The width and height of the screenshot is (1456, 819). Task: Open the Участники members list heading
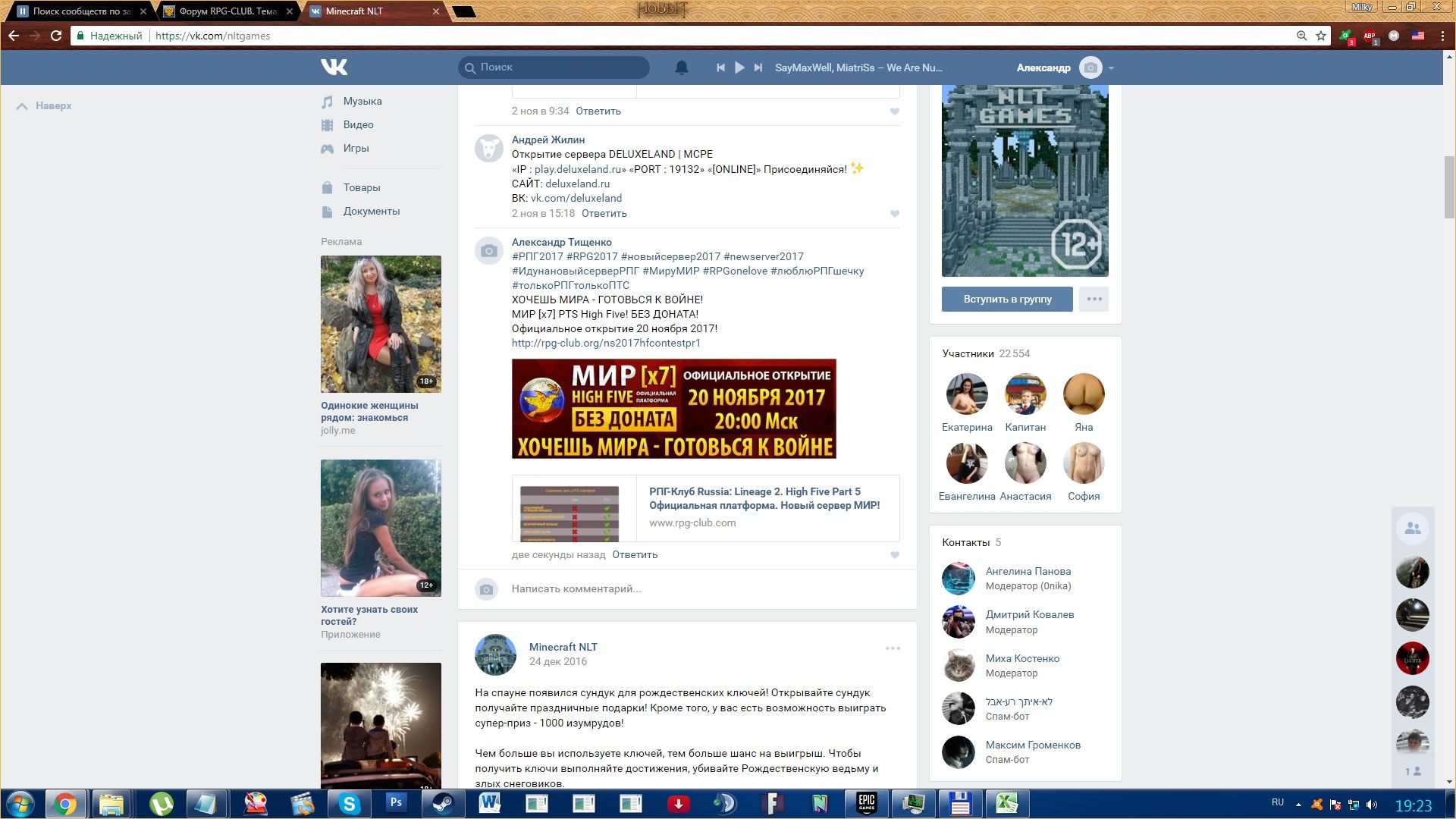[968, 354]
